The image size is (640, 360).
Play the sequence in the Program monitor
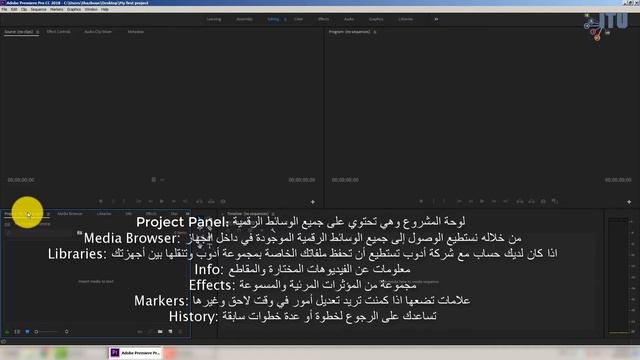tap(482, 201)
